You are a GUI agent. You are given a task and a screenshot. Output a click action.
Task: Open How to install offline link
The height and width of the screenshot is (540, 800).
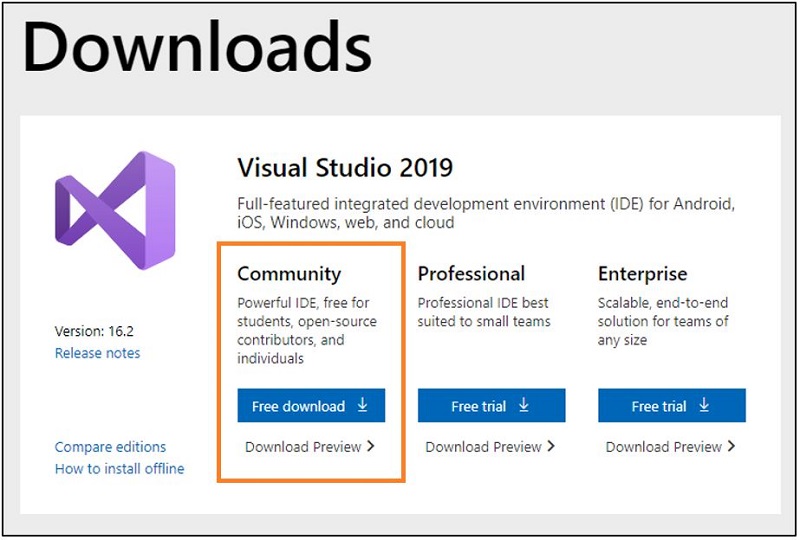[x=119, y=469]
